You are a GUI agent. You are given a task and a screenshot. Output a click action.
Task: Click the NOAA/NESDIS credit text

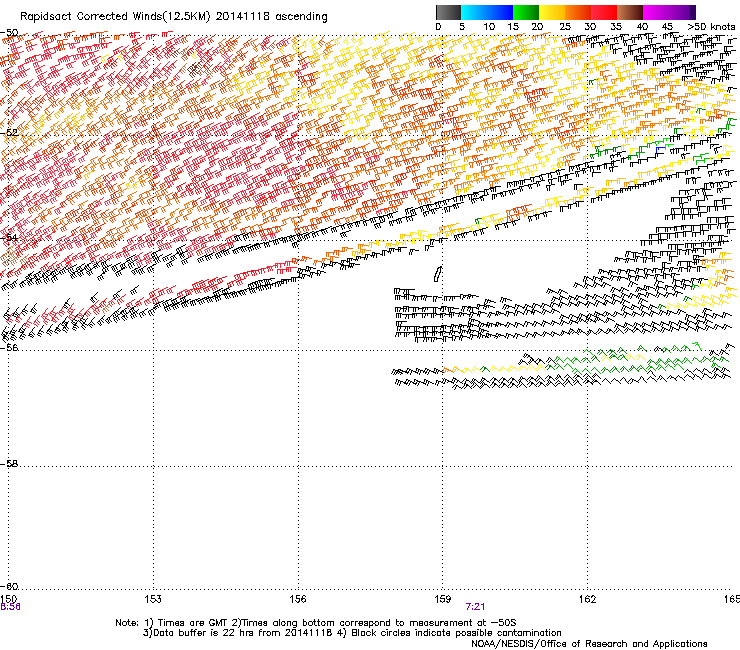pos(589,644)
